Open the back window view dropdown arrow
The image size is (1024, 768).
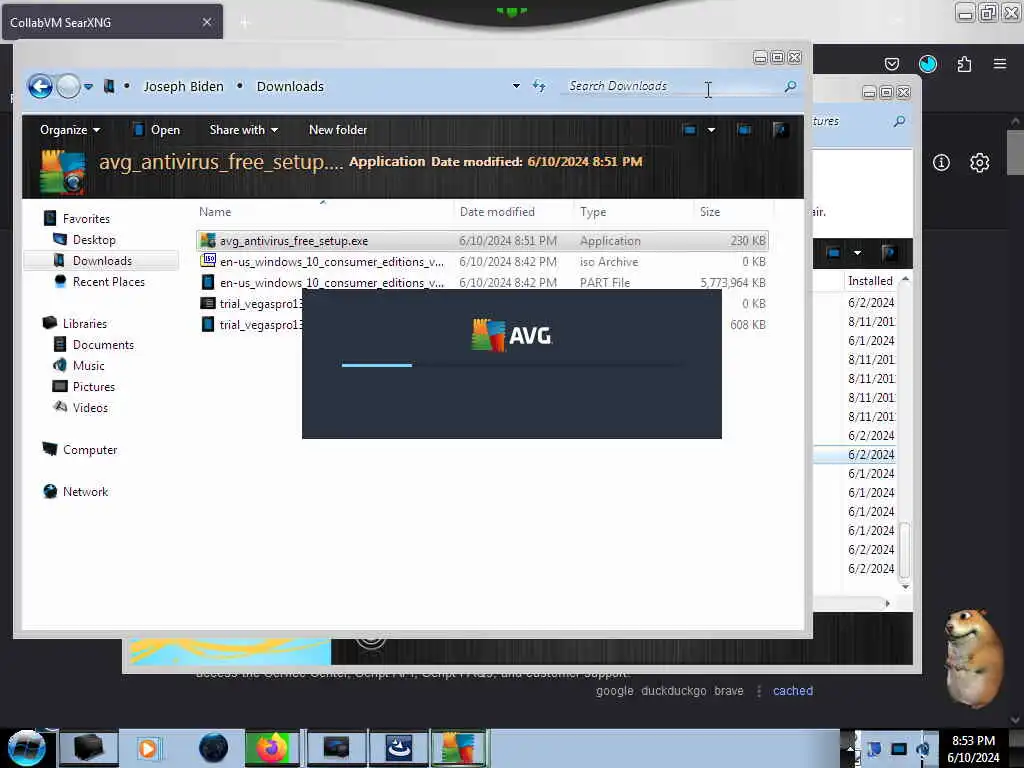click(857, 253)
